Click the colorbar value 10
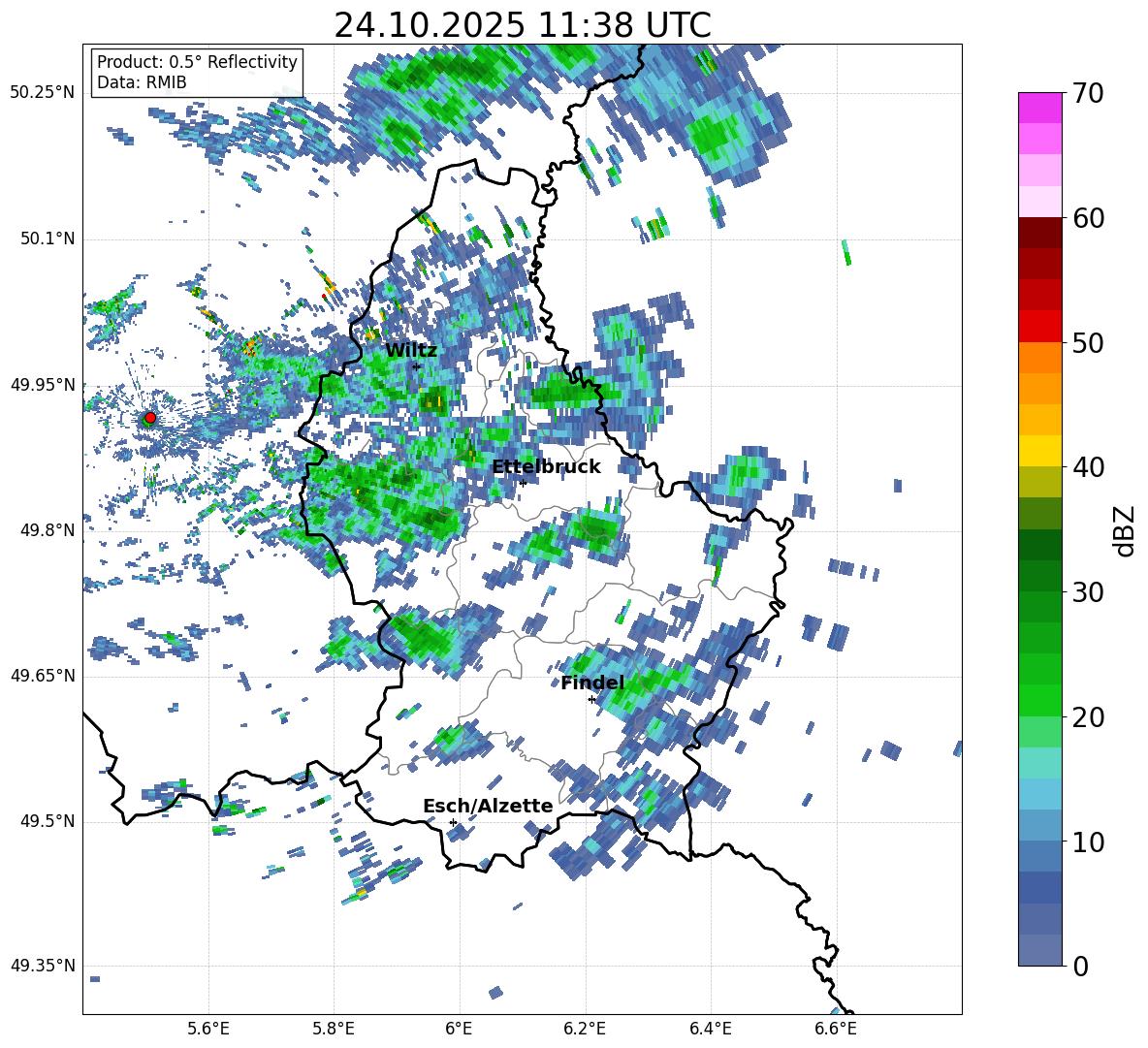Viewport: 1148px width, 1048px height. tap(1088, 842)
